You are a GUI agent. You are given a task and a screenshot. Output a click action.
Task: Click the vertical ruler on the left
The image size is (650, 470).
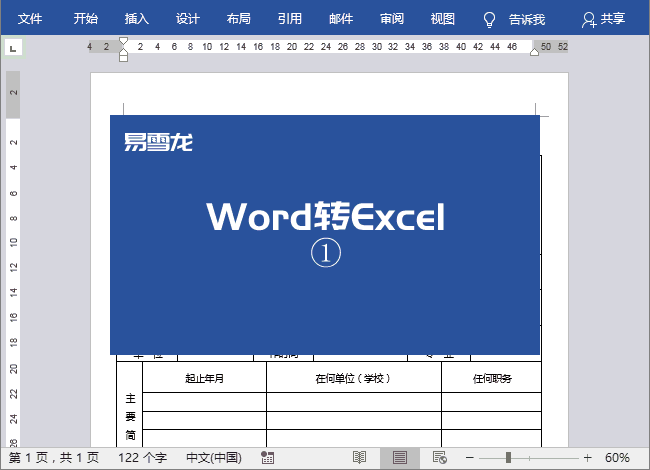click(13, 259)
